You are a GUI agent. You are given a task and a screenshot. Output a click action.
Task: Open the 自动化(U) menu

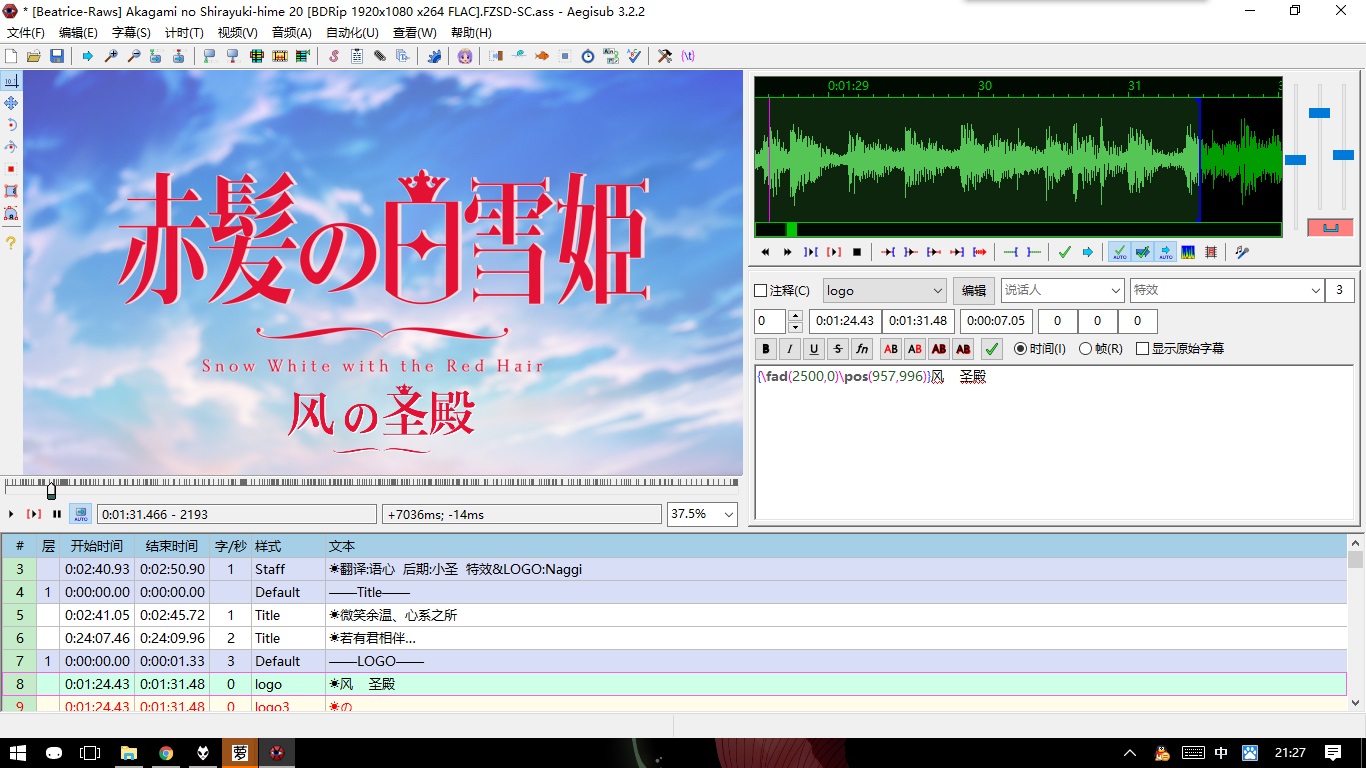tap(352, 33)
